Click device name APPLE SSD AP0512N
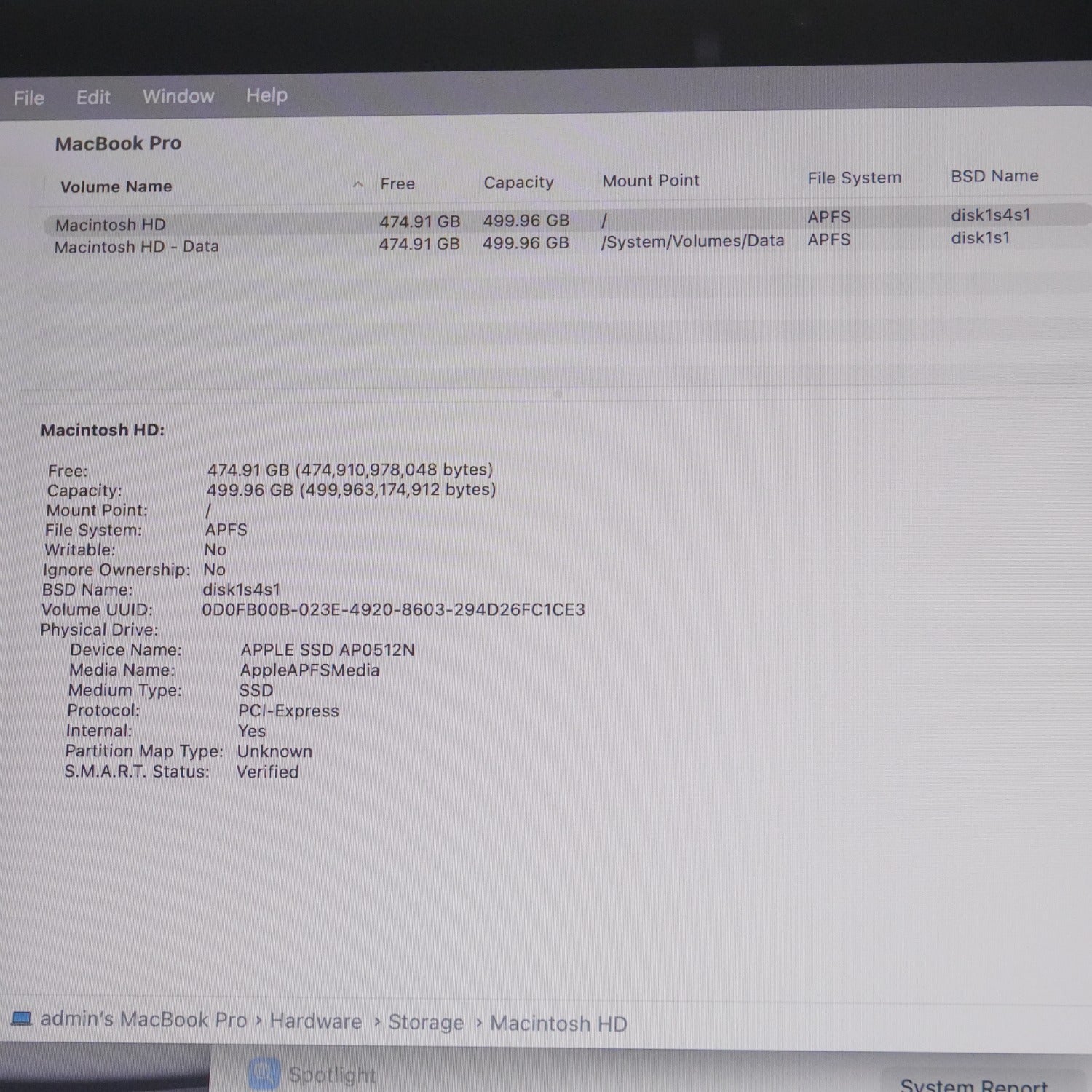The height and width of the screenshot is (1092, 1092). coord(328,649)
